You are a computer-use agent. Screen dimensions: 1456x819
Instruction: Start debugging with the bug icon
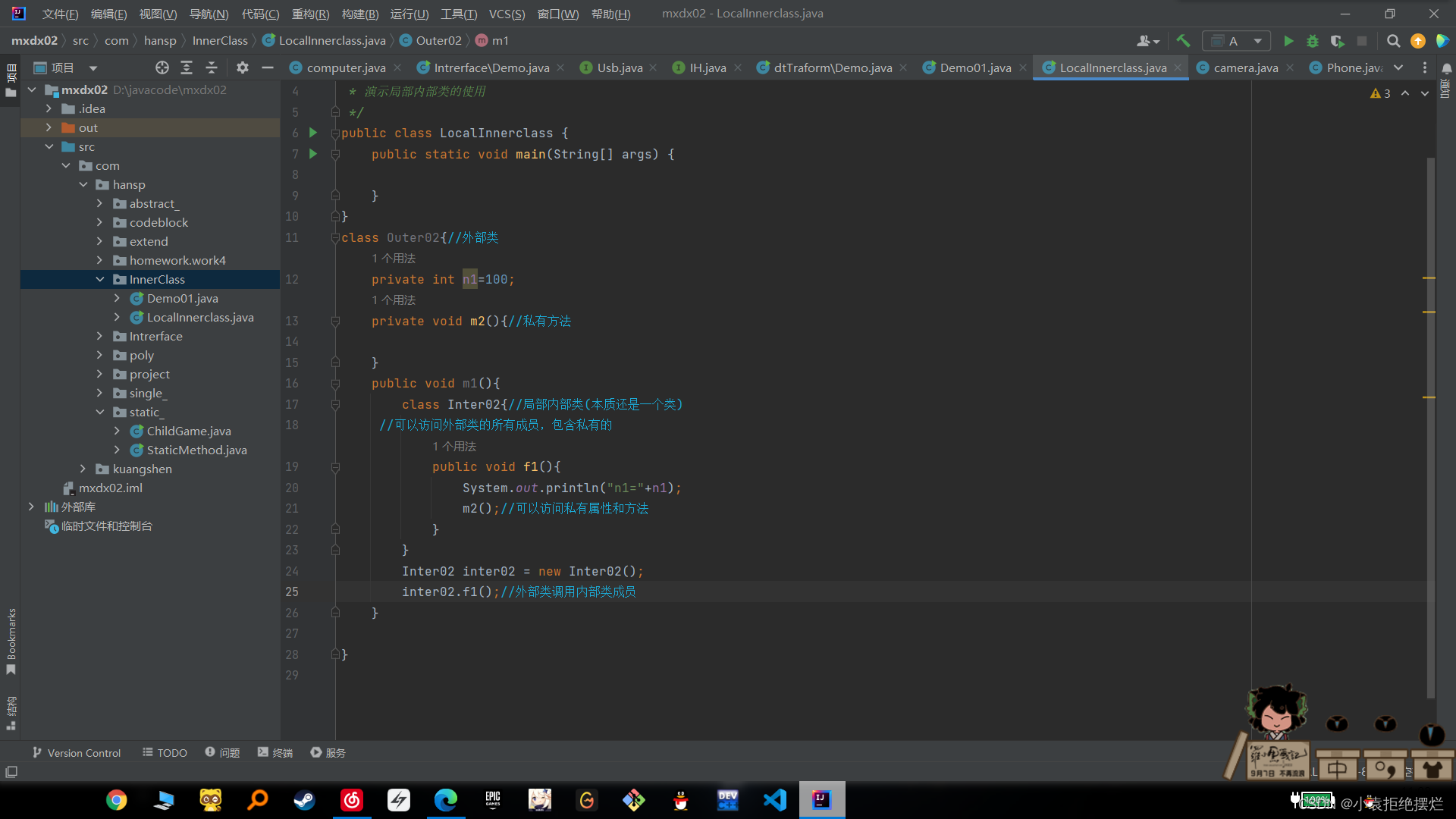click(1313, 41)
